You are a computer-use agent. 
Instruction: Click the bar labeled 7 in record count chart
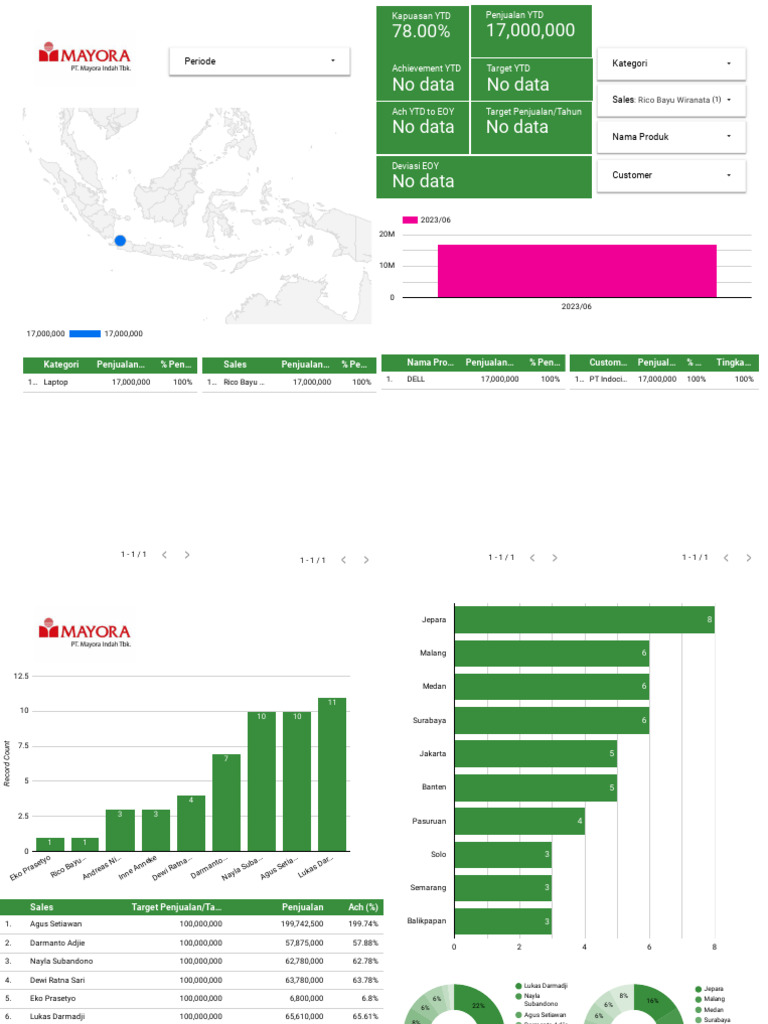point(226,803)
